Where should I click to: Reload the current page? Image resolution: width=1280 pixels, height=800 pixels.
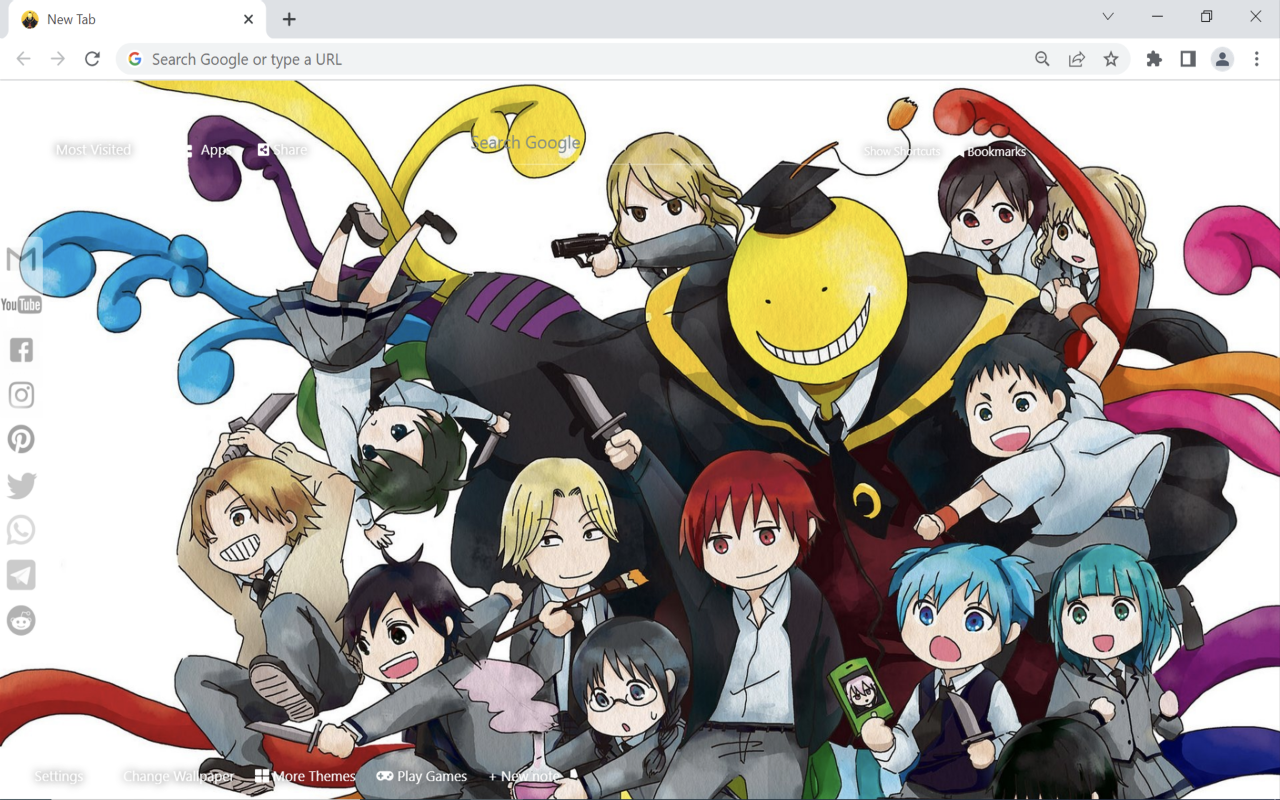click(92, 59)
